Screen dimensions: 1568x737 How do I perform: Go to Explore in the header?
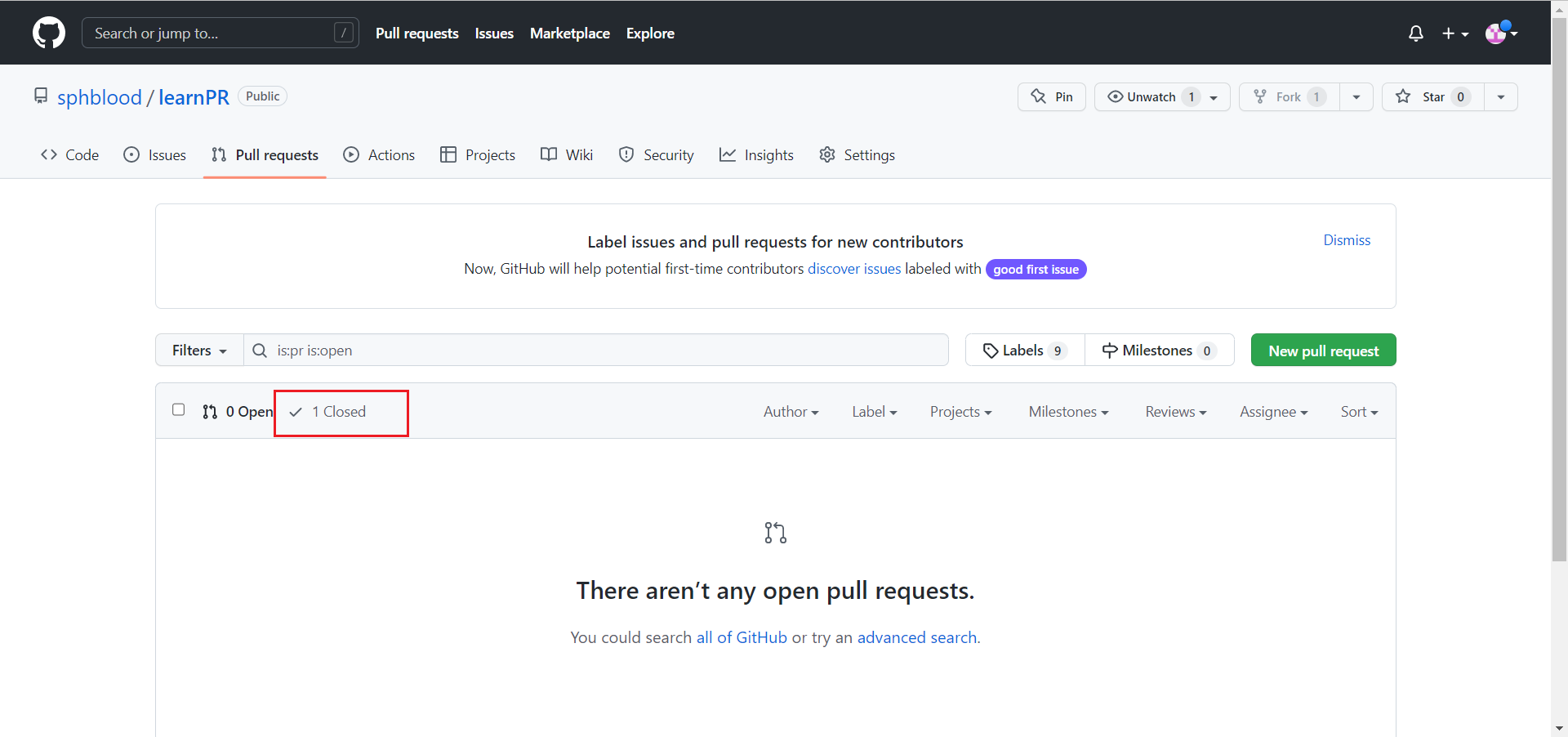650,33
